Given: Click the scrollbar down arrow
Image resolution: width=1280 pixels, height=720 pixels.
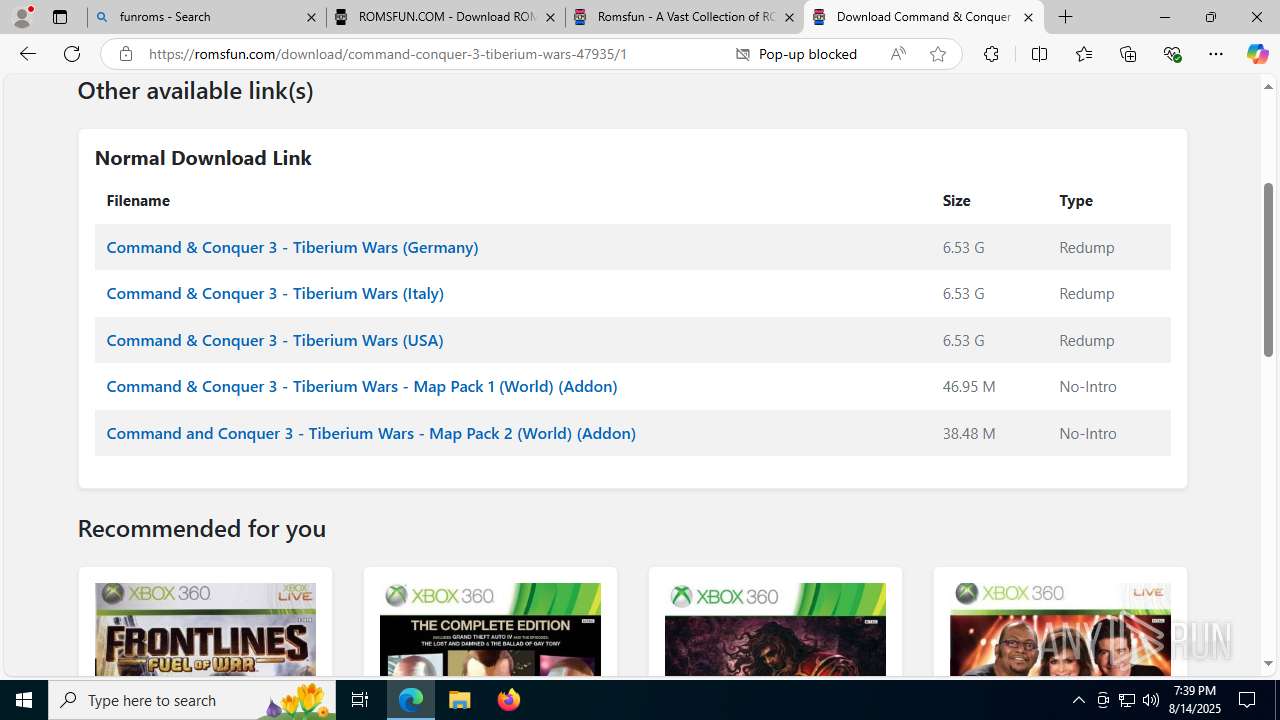Looking at the screenshot, I should [1268, 663].
